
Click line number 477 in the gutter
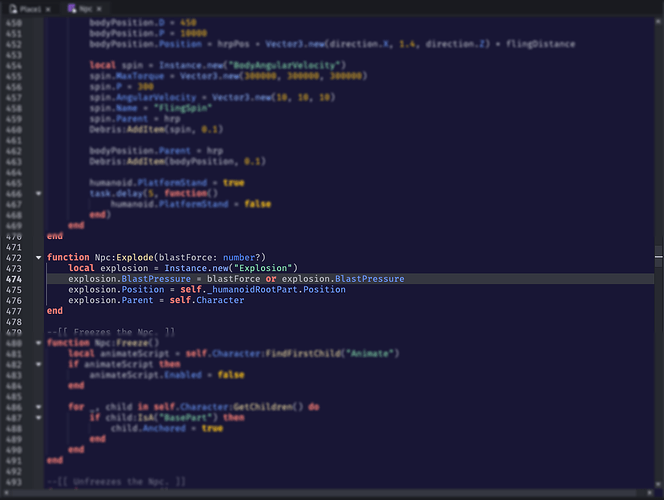tap(14, 311)
